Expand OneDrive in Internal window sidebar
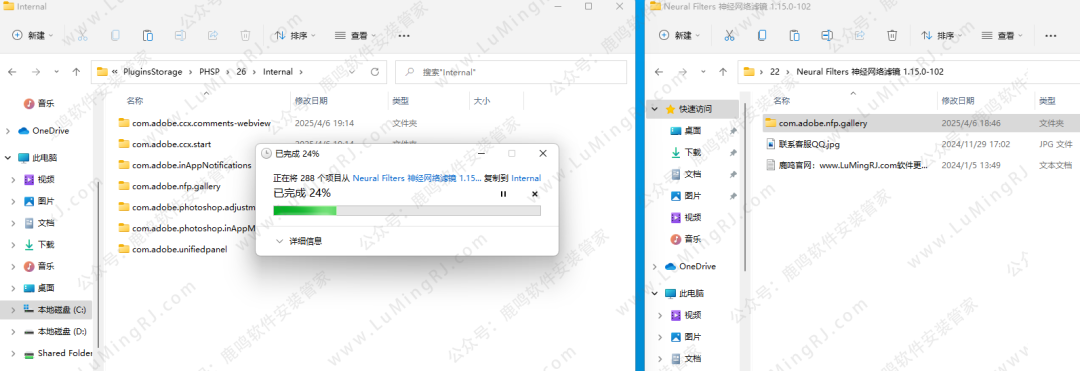Image resolution: width=1080 pixels, height=371 pixels. coord(8,131)
